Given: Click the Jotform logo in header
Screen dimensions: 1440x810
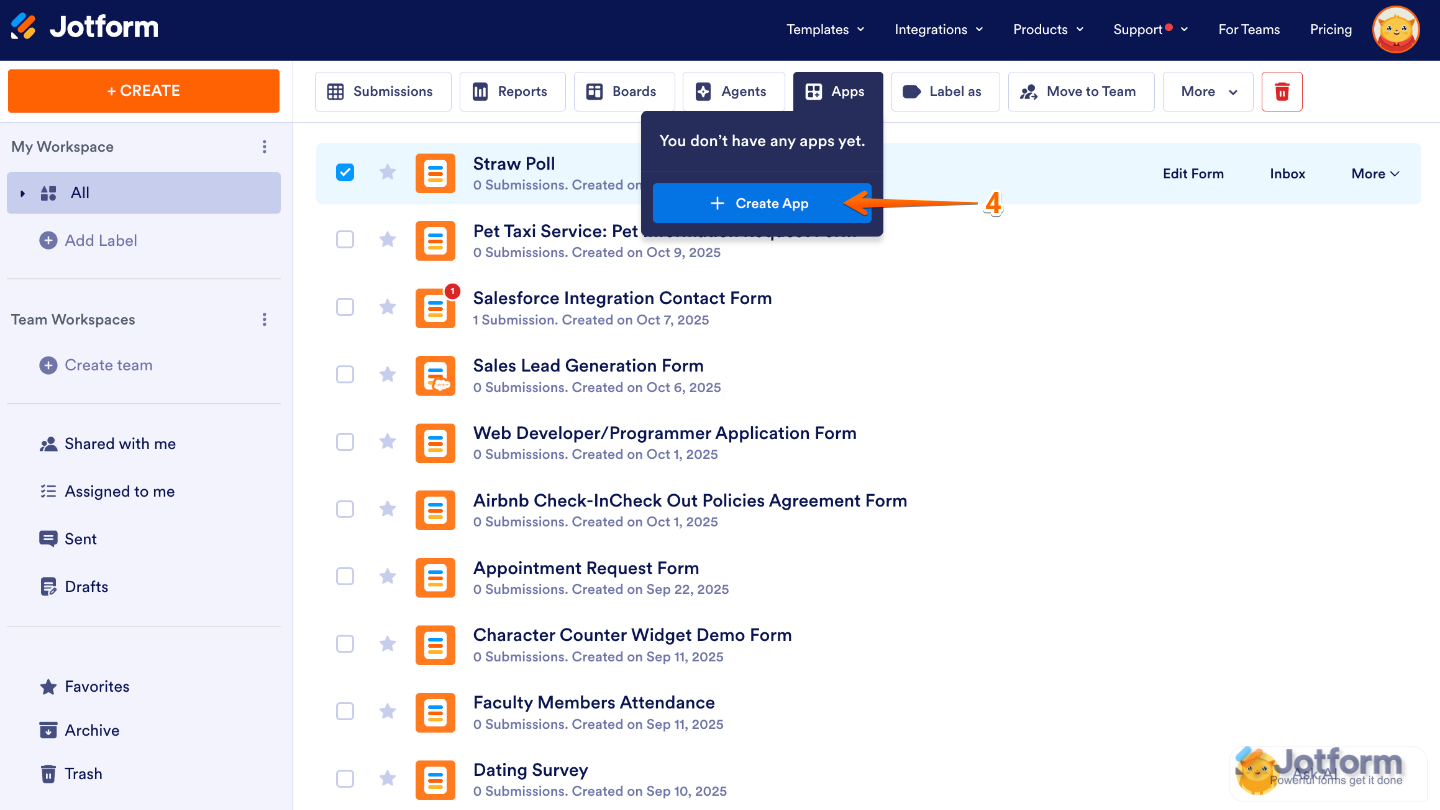Looking at the screenshot, I should (x=85, y=27).
